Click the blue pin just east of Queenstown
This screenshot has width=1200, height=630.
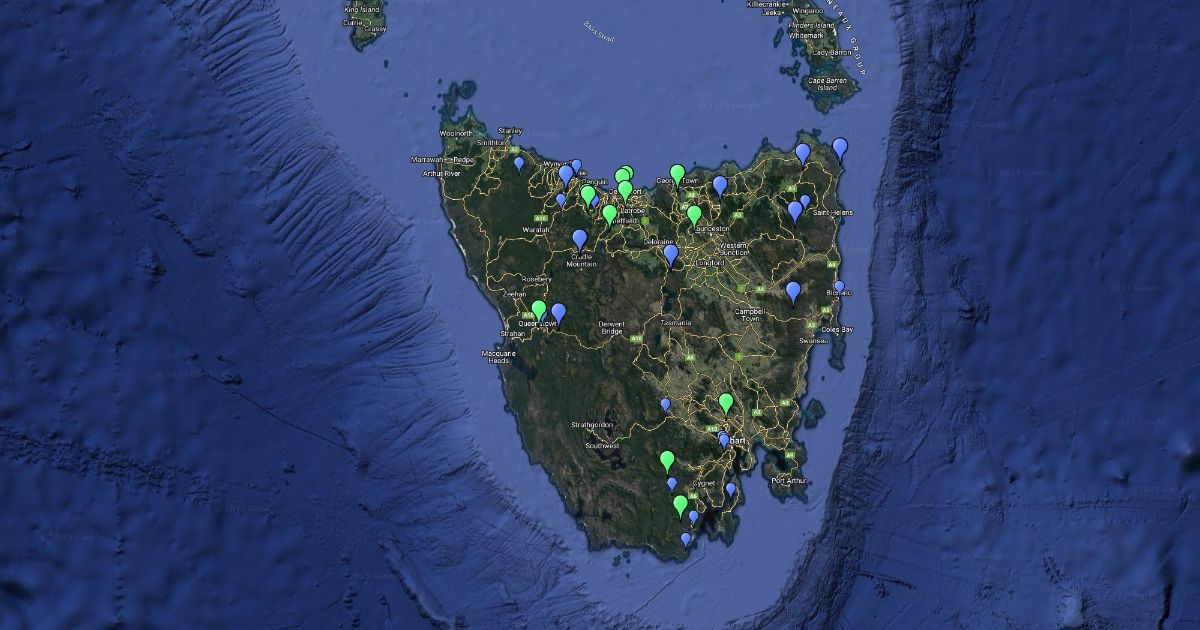(559, 314)
